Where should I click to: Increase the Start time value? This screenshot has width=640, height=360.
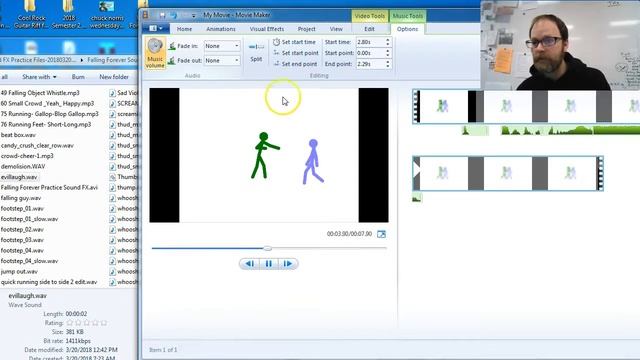(388, 40)
